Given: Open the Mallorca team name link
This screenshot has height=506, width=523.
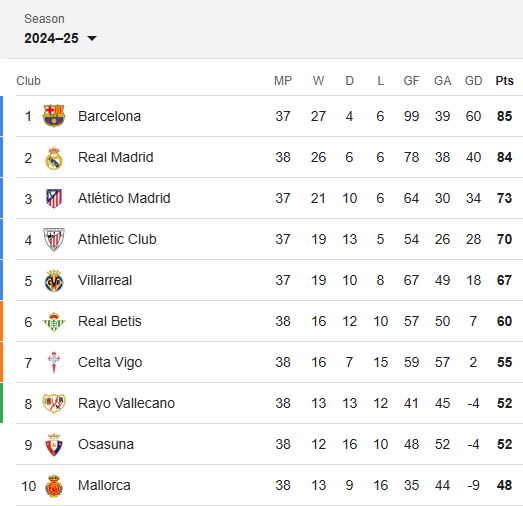Looking at the screenshot, I should pyautogui.click(x=104, y=485).
